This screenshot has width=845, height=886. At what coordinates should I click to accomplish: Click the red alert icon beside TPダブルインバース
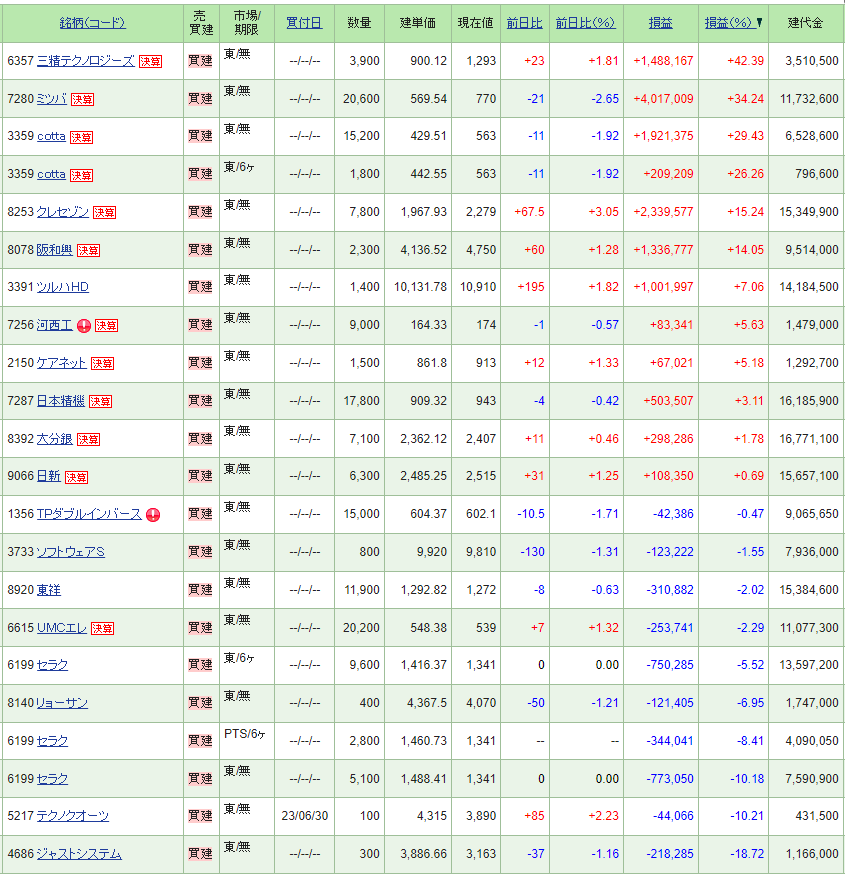click(153, 515)
